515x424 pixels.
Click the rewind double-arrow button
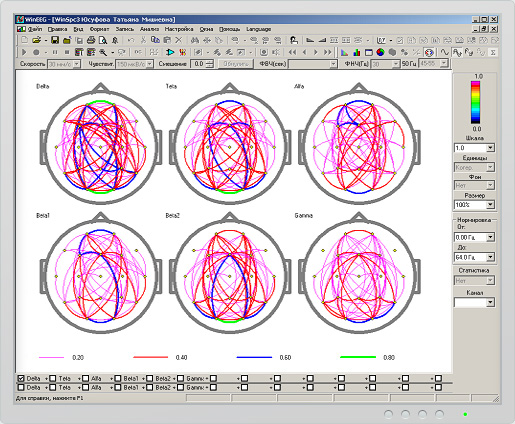click(292, 52)
